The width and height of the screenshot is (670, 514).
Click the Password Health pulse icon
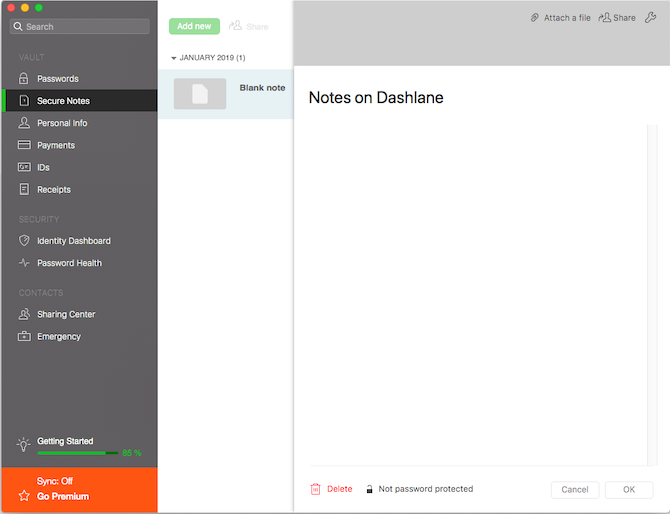24,263
